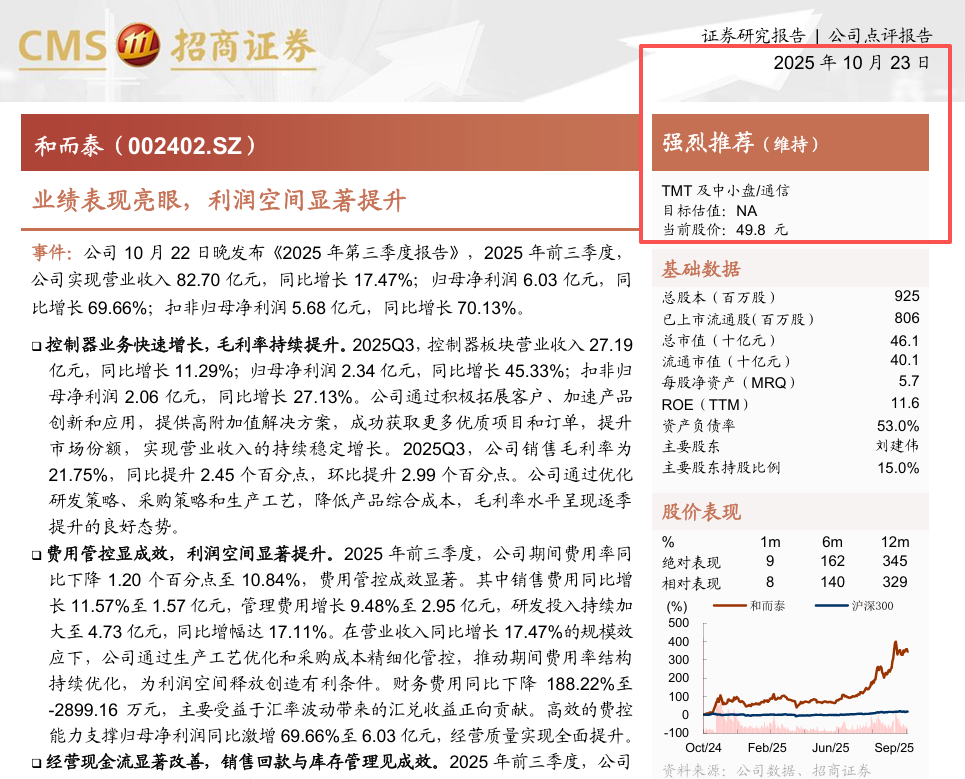Viewport: 965px width, 779px height.
Task: Click the 基础数据 section heading
Action: coord(701,269)
